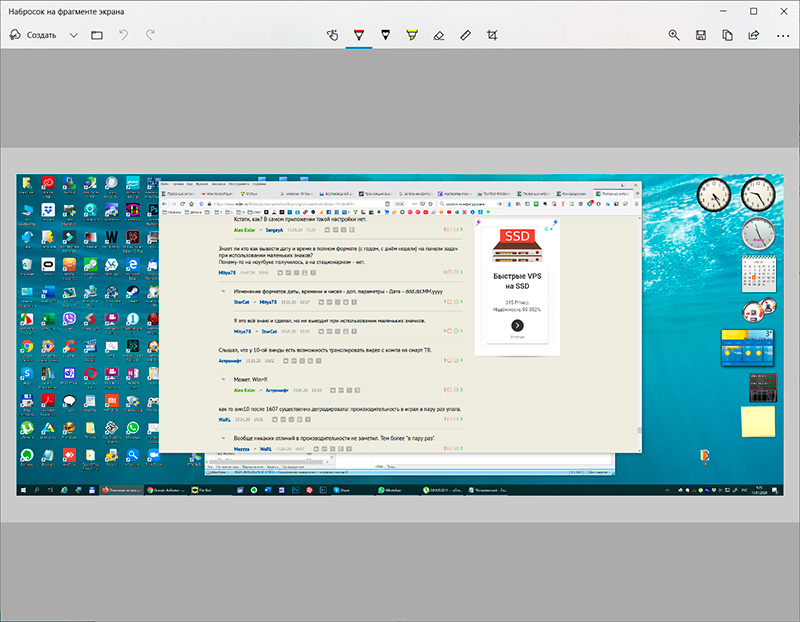Image resolution: width=800 pixels, height=622 pixels.
Task: Select the black pencil tool
Action: [386, 35]
